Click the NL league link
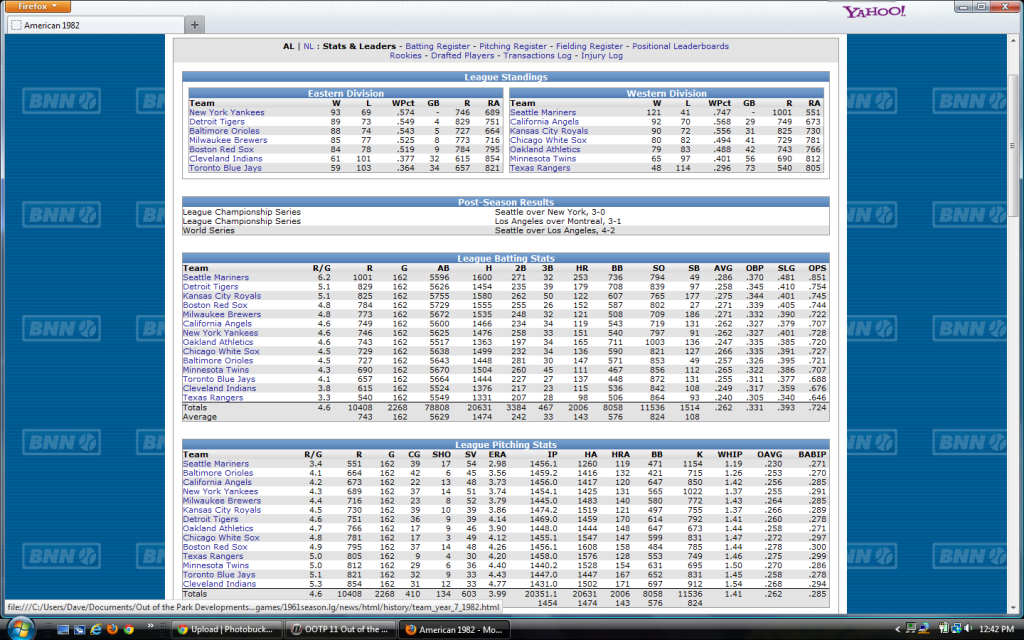 point(308,46)
